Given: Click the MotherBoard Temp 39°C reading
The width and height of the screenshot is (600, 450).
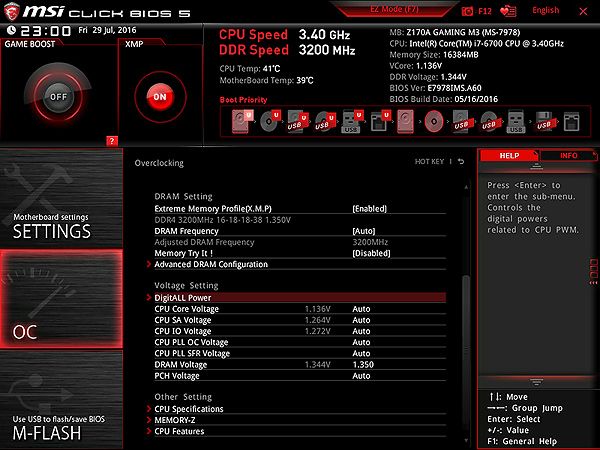Looking at the screenshot, I should 266,80.
